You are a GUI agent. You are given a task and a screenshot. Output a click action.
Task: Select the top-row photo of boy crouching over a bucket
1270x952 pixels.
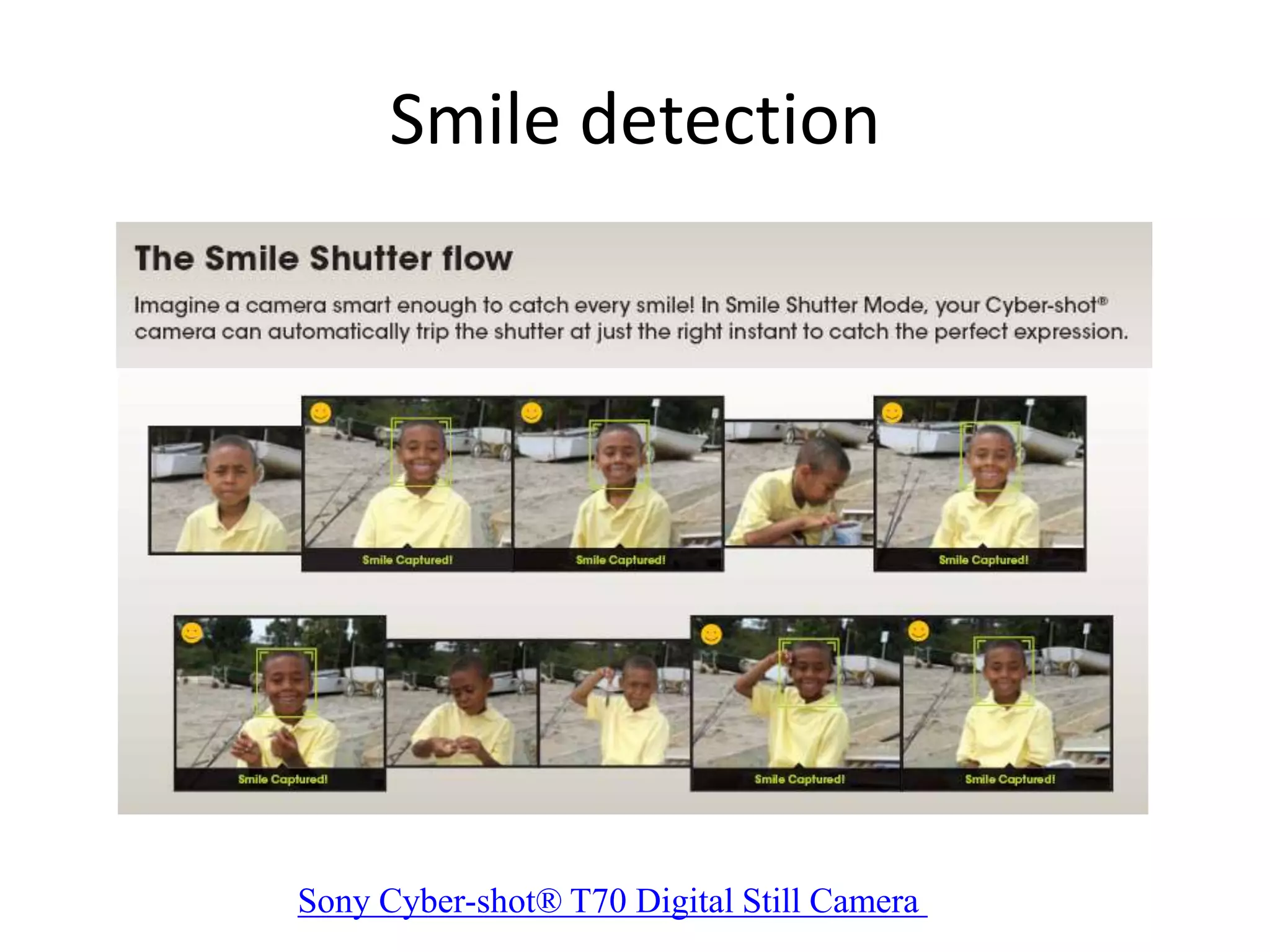[799, 483]
